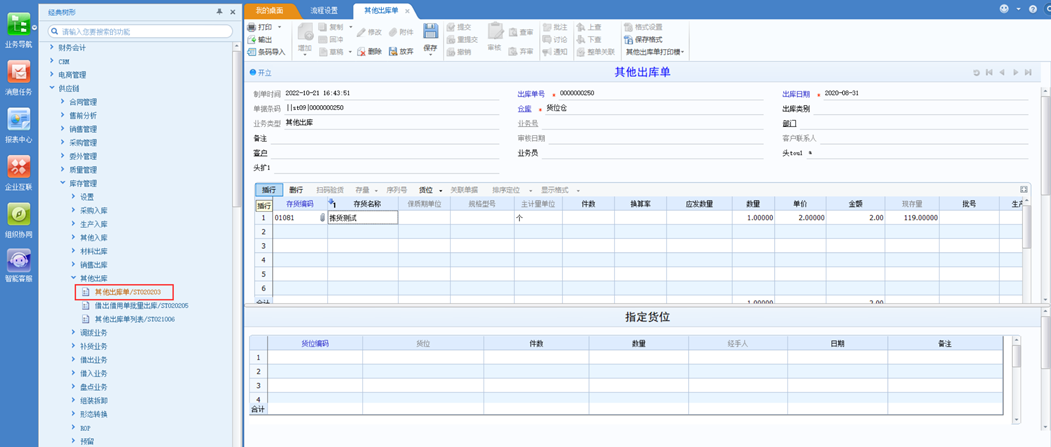This screenshot has height=447, width=1051.
Task: Open 其他出库单列表/ST021006 in tree
Action: tap(135, 319)
